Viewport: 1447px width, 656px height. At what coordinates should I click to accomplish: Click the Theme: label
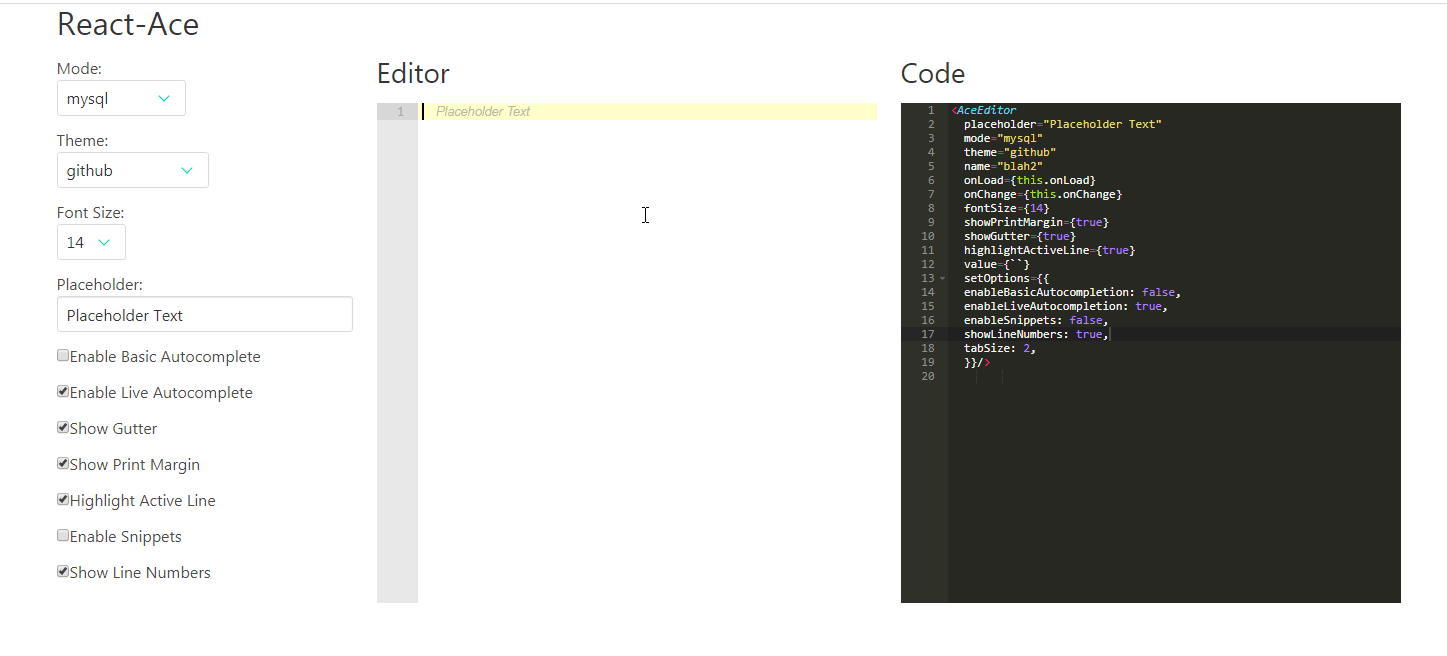83,140
